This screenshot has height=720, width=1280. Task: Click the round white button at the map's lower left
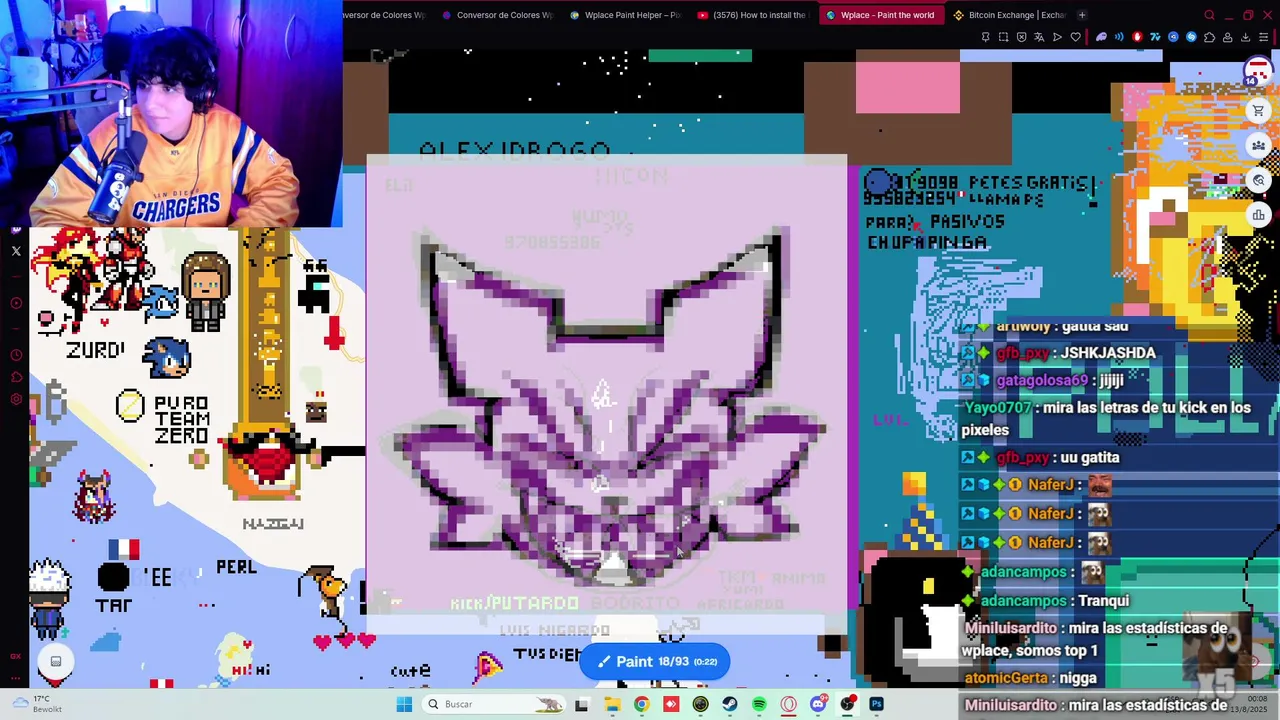(x=56, y=661)
